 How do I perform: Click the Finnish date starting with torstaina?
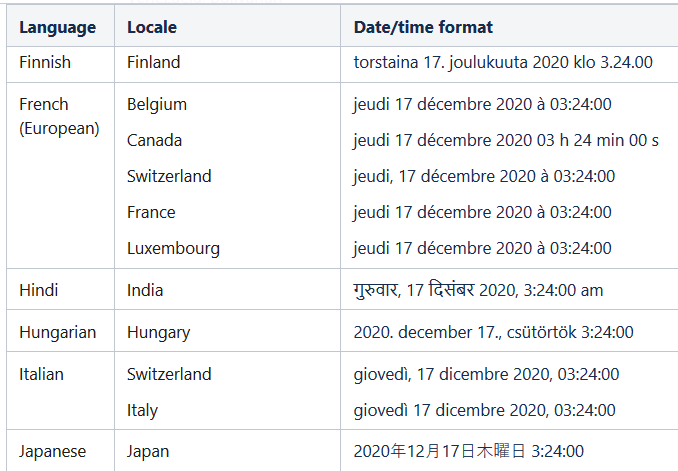503,62
